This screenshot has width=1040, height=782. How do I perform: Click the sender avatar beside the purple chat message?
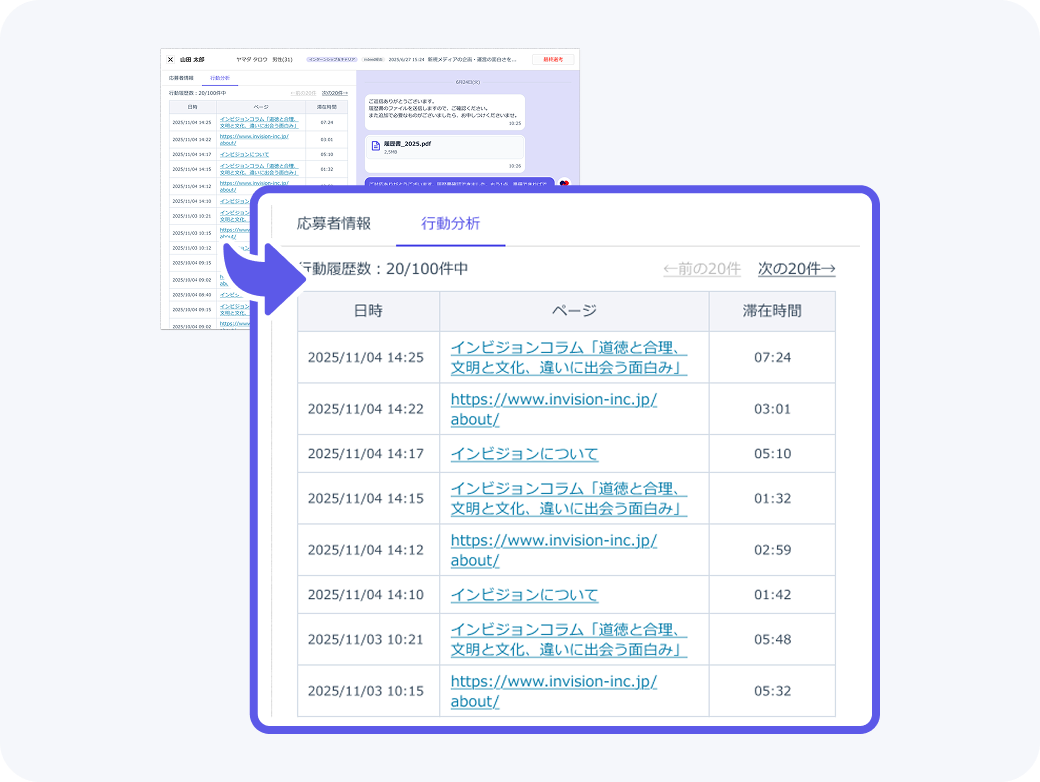564,182
